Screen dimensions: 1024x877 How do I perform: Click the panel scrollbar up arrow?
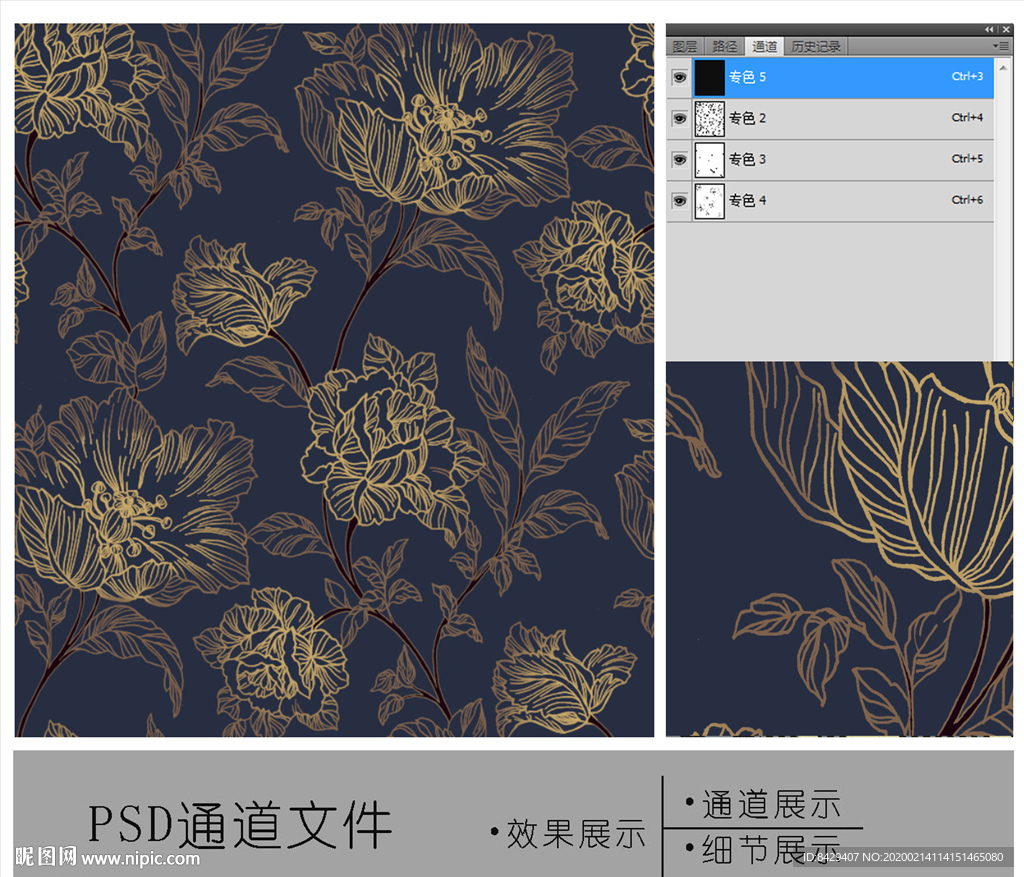[1003, 67]
